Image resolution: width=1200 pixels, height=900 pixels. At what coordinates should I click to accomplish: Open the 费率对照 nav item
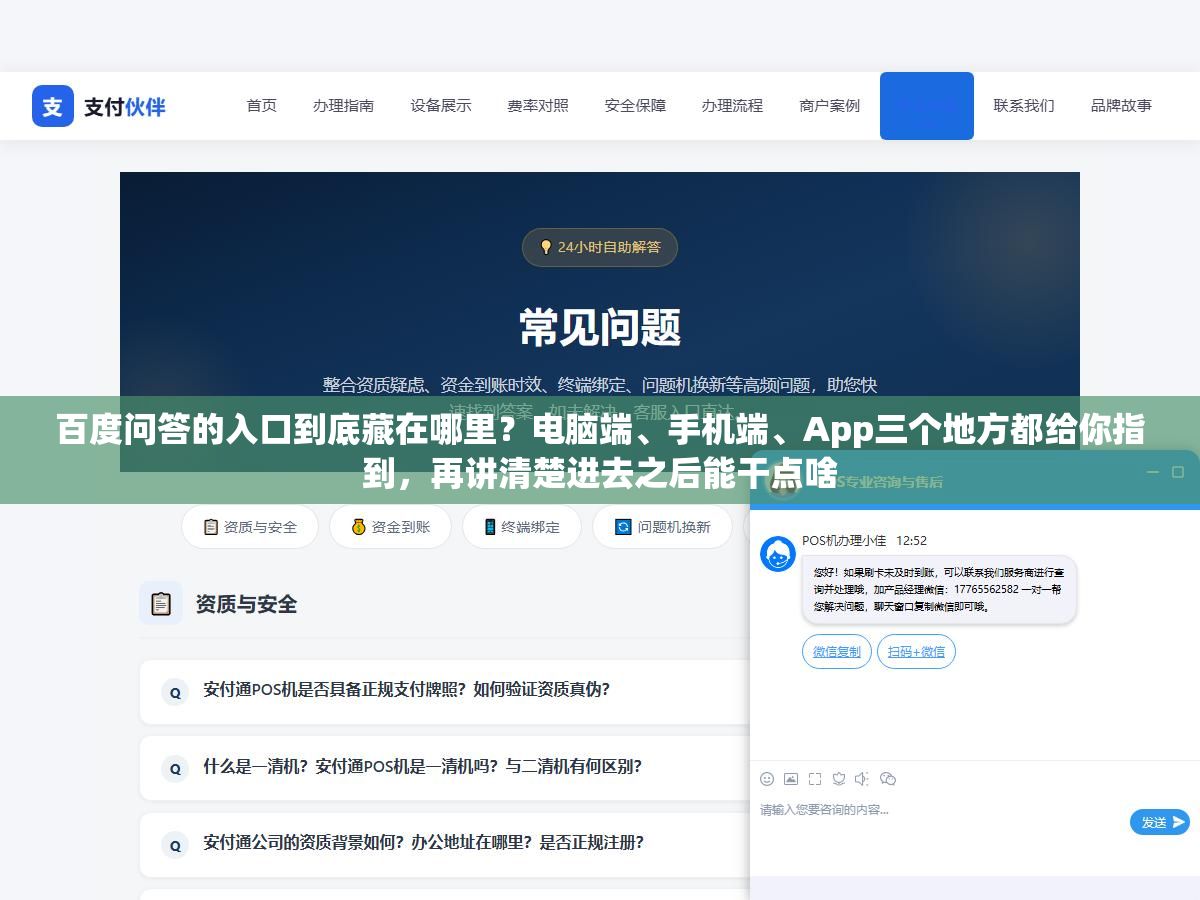[x=538, y=105]
